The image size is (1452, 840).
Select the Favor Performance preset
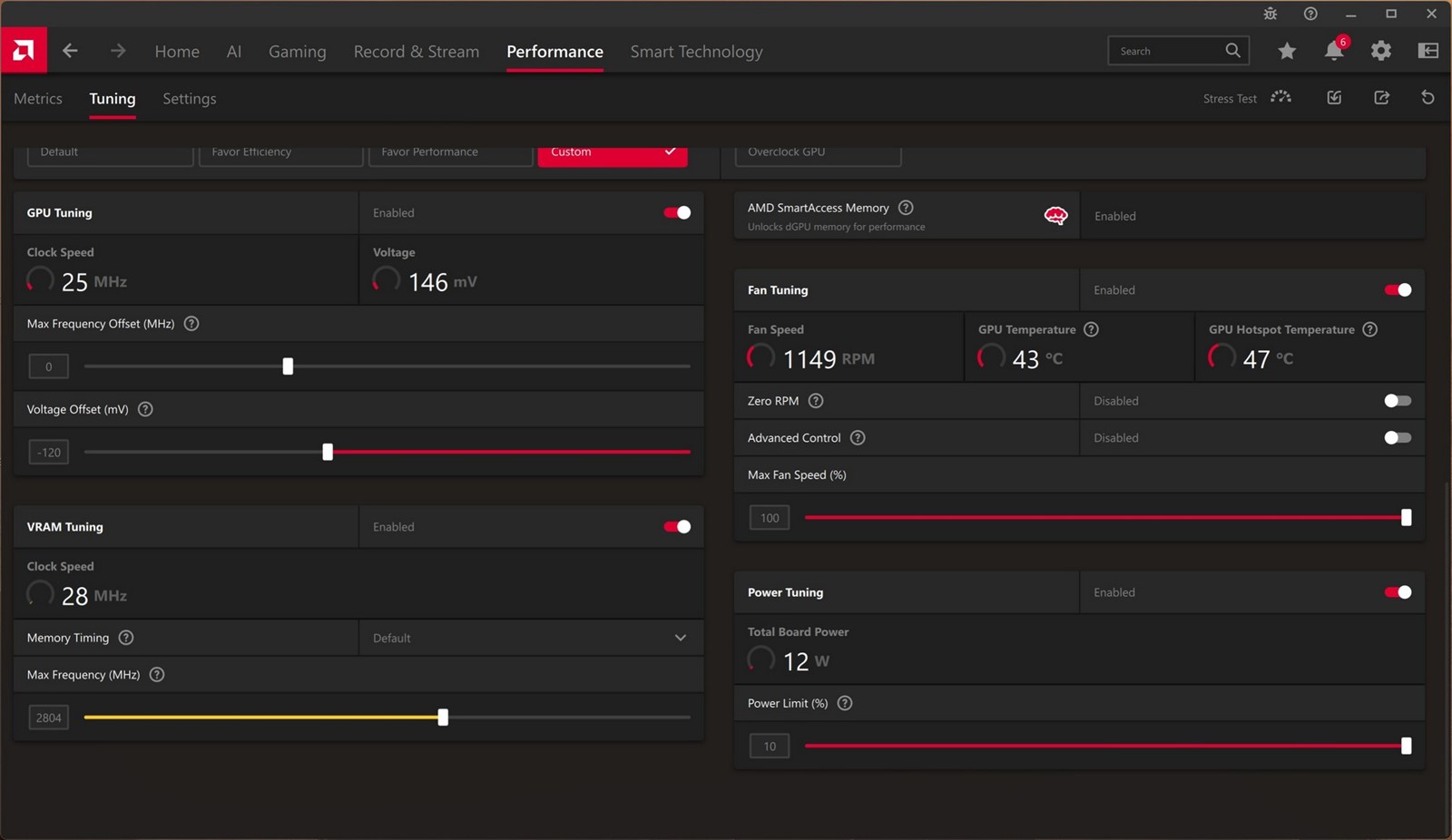450,155
